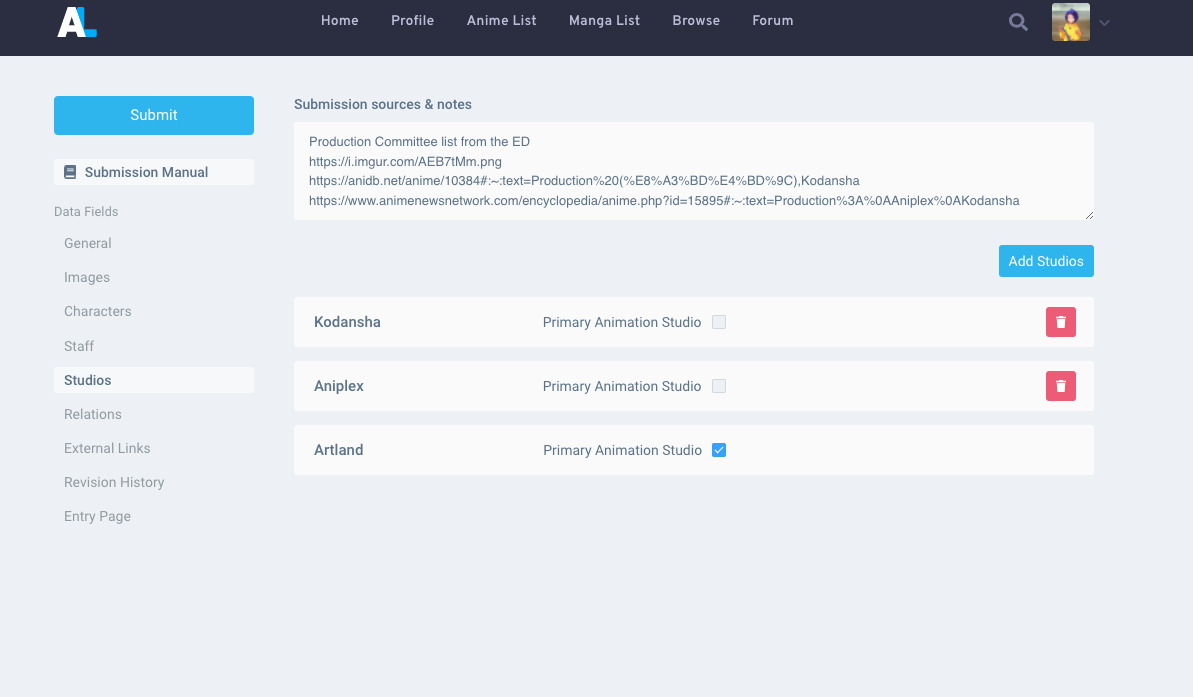
Task: Expand the user menu chevron
Action: click(x=1104, y=22)
